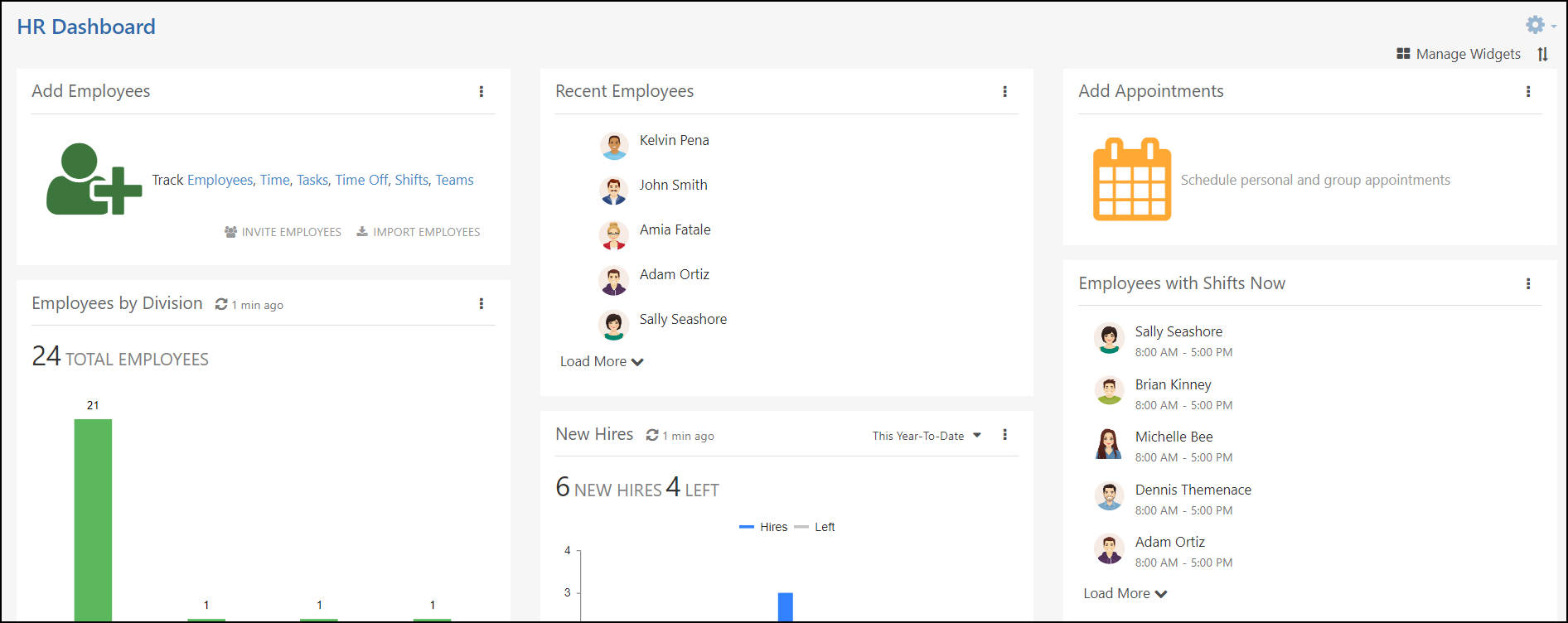Expand Load More in Shifts Now

(x=1125, y=593)
